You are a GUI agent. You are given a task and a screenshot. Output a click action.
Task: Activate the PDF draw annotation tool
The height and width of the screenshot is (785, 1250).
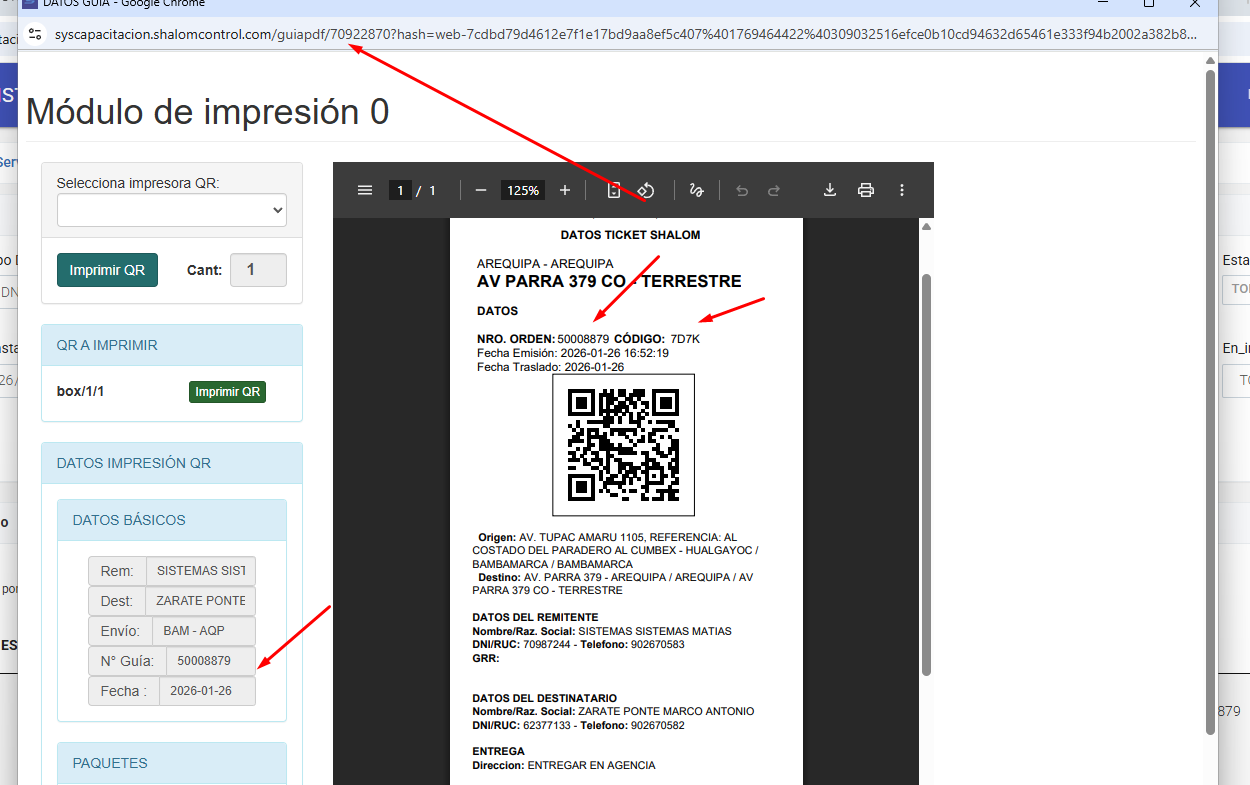pyautogui.click(x=697, y=190)
